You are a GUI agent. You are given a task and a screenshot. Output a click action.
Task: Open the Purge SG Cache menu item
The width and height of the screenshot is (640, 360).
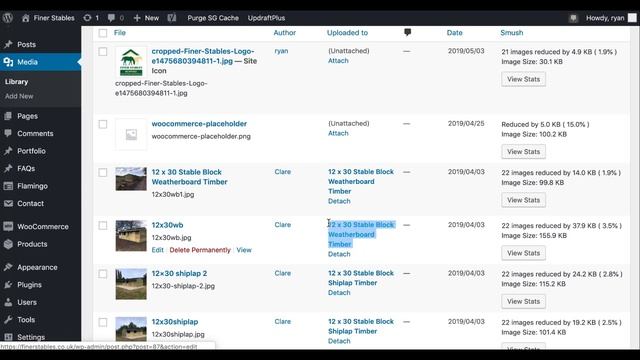point(213,18)
